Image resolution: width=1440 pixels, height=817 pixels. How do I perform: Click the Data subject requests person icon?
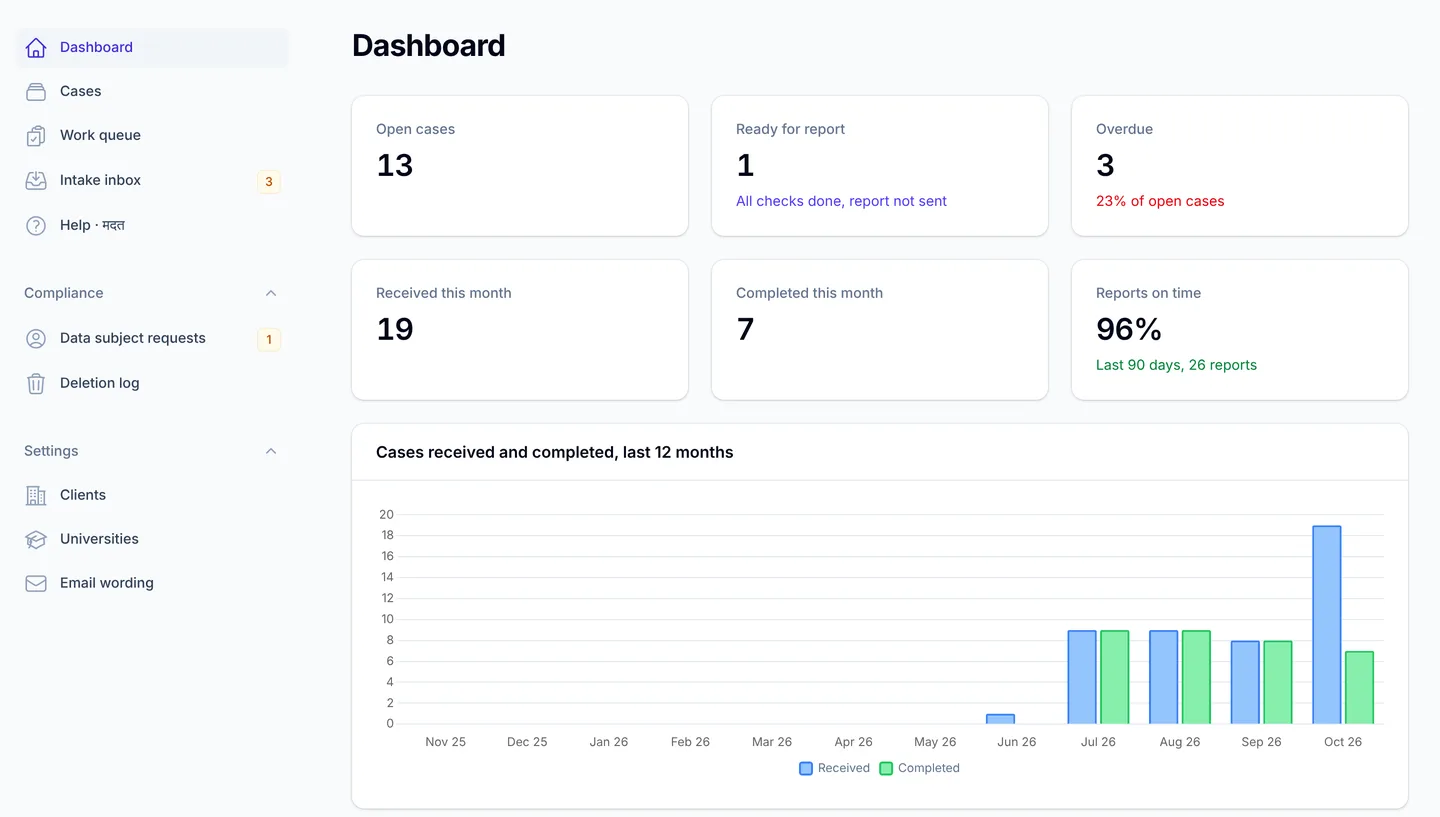point(36,339)
